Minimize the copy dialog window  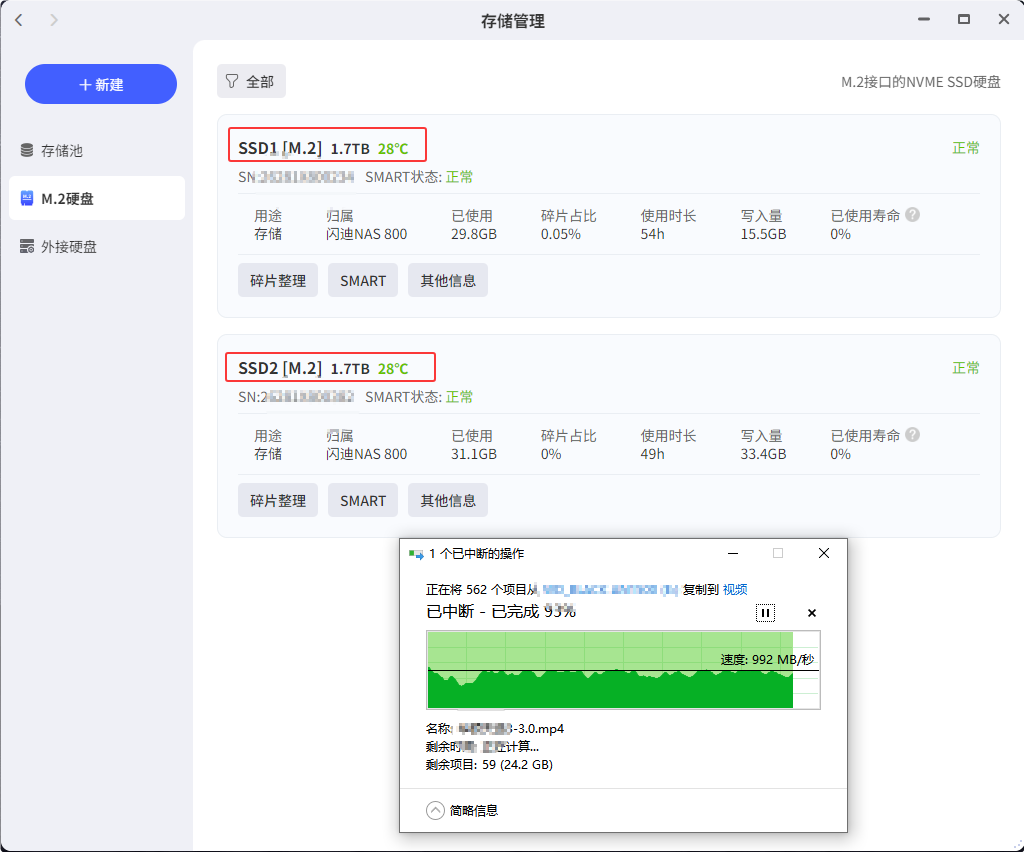(733, 554)
